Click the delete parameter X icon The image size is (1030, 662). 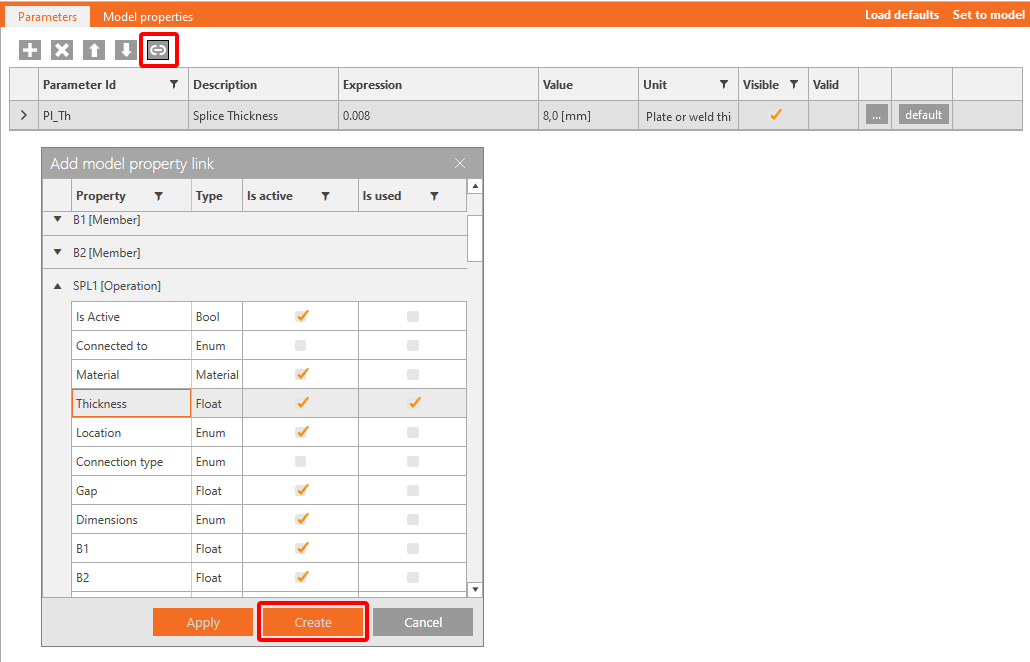tap(62, 50)
